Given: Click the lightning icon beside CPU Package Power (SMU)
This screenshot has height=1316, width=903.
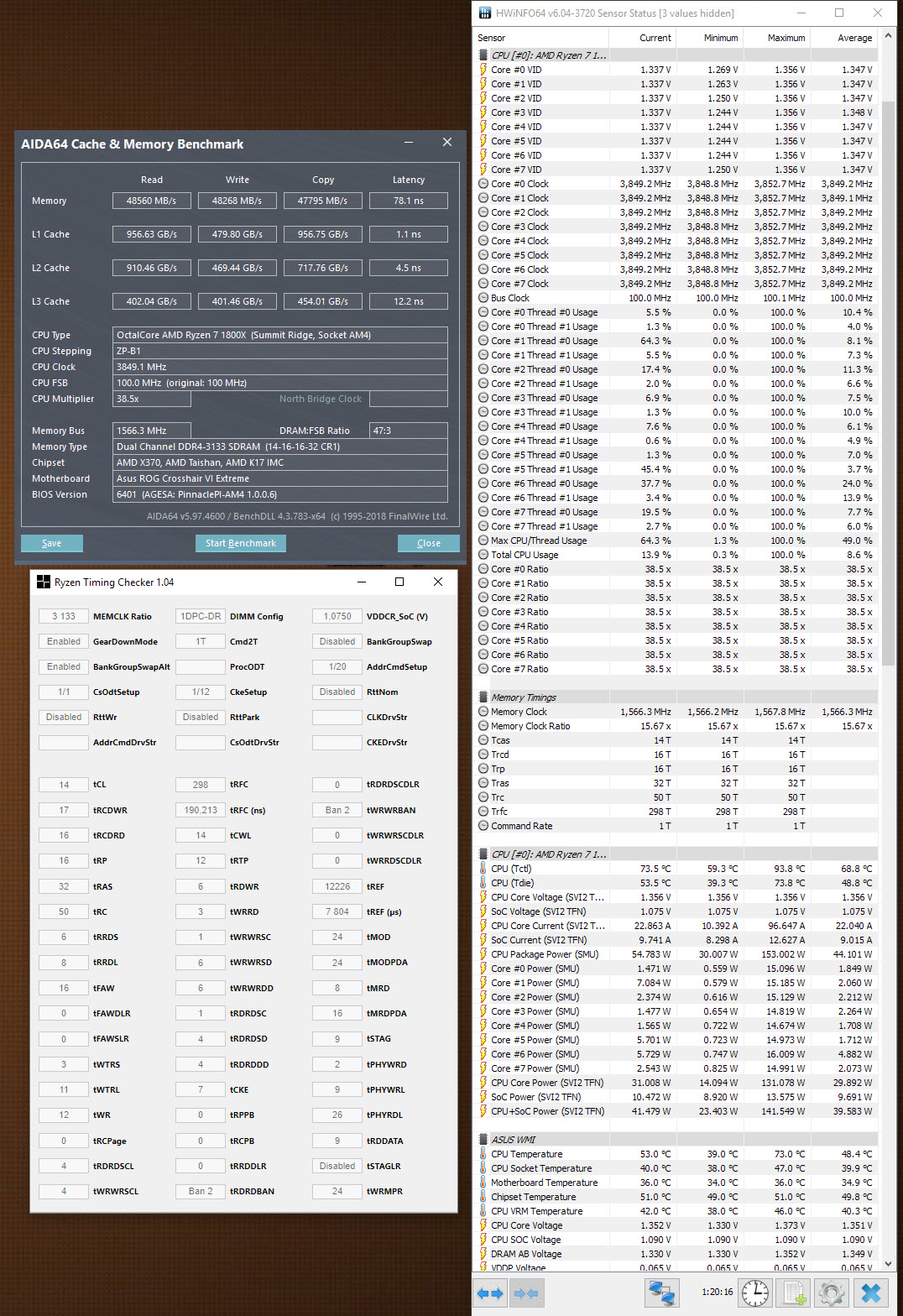Looking at the screenshot, I should [x=483, y=954].
